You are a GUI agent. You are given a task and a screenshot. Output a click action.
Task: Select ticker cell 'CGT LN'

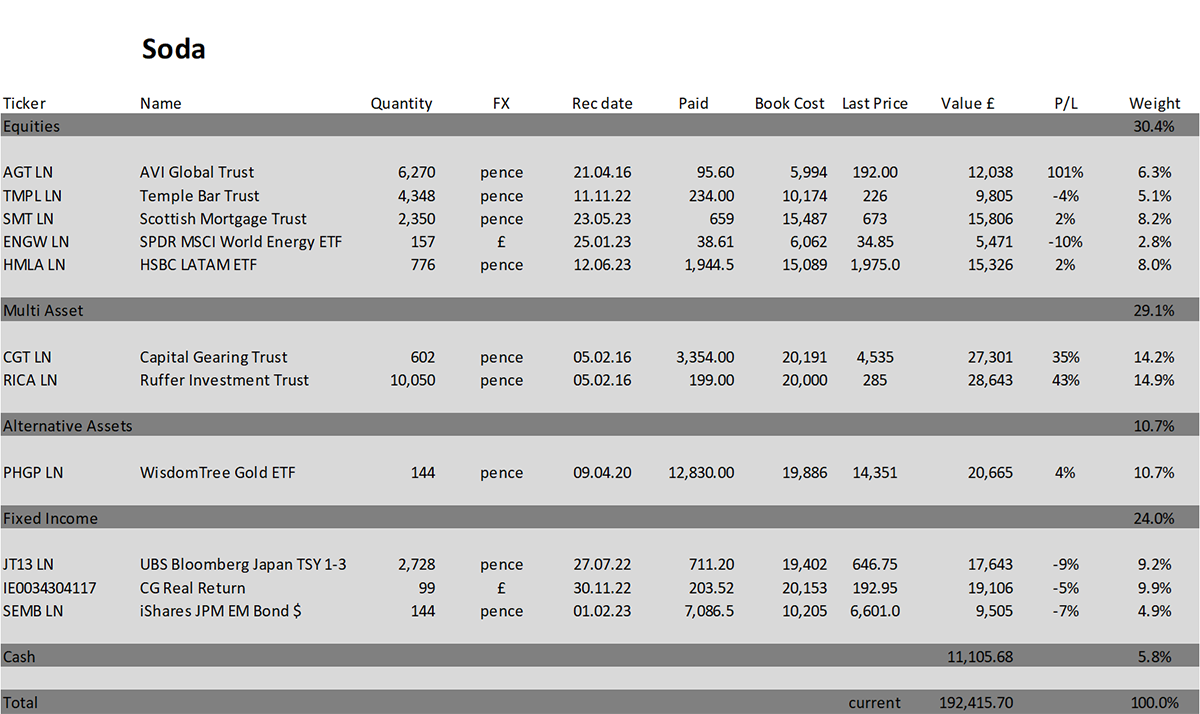(28, 357)
